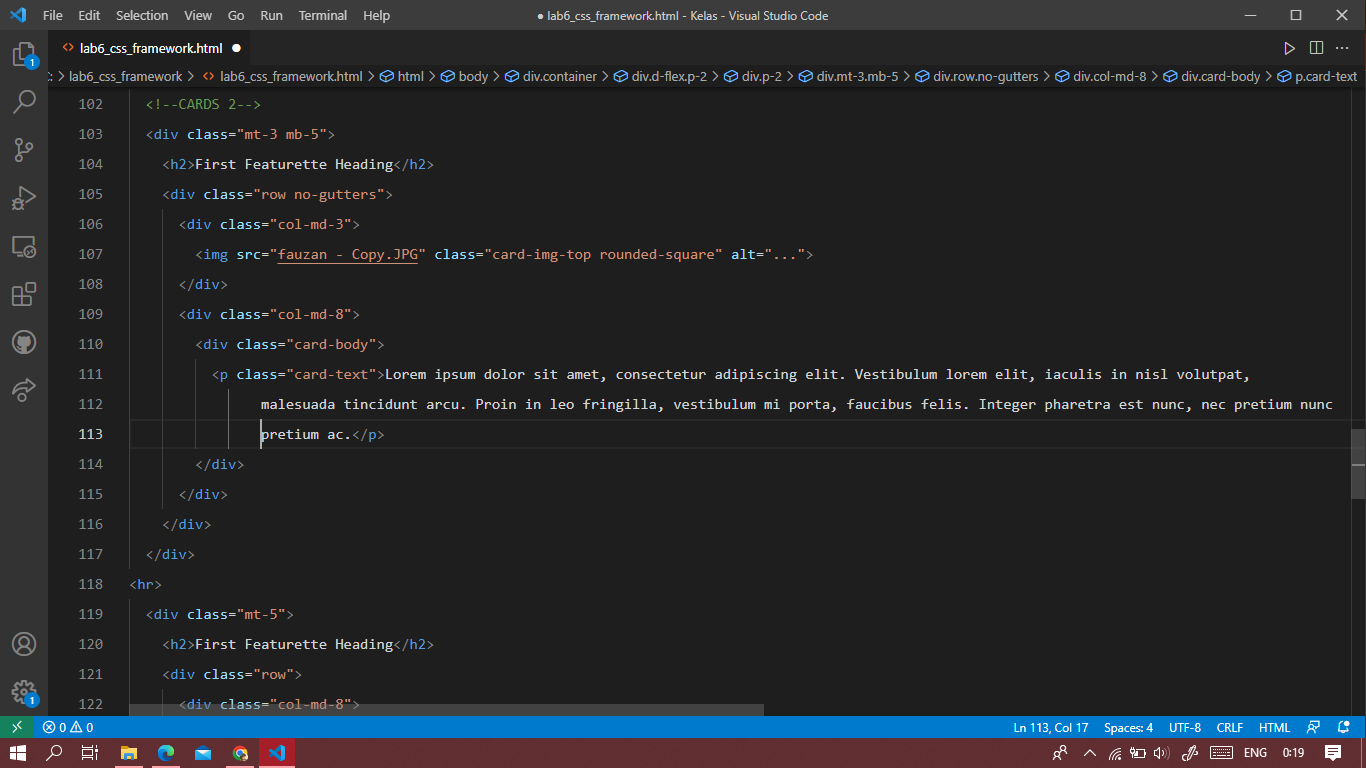Open the Search view
The height and width of the screenshot is (768, 1366).
tap(25, 101)
